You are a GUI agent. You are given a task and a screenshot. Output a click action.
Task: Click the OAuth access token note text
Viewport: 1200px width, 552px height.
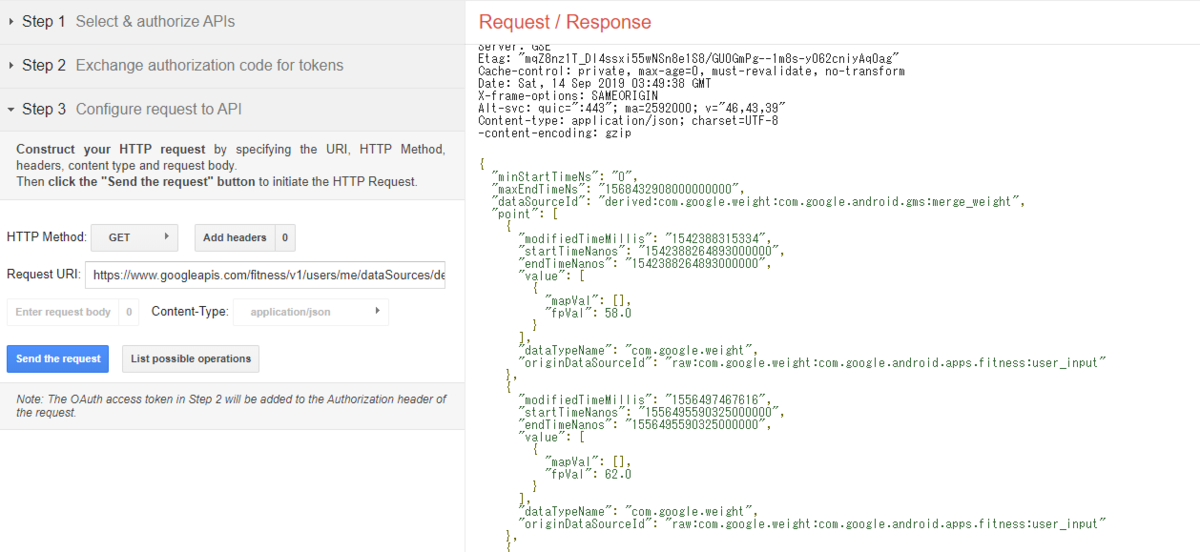231,405
